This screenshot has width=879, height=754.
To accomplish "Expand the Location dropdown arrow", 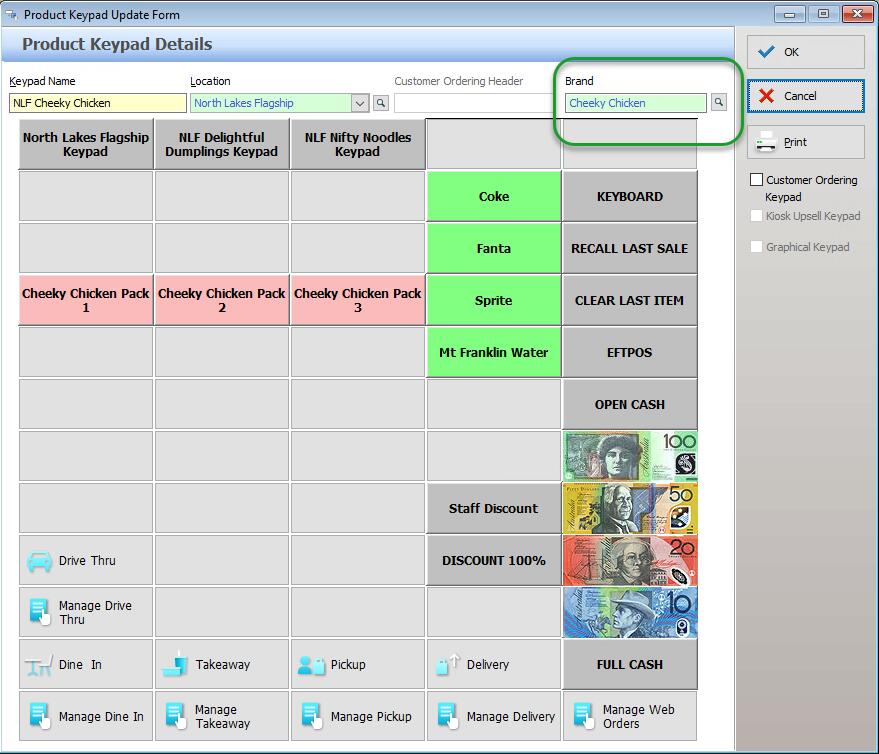I will tap(360, 103).
